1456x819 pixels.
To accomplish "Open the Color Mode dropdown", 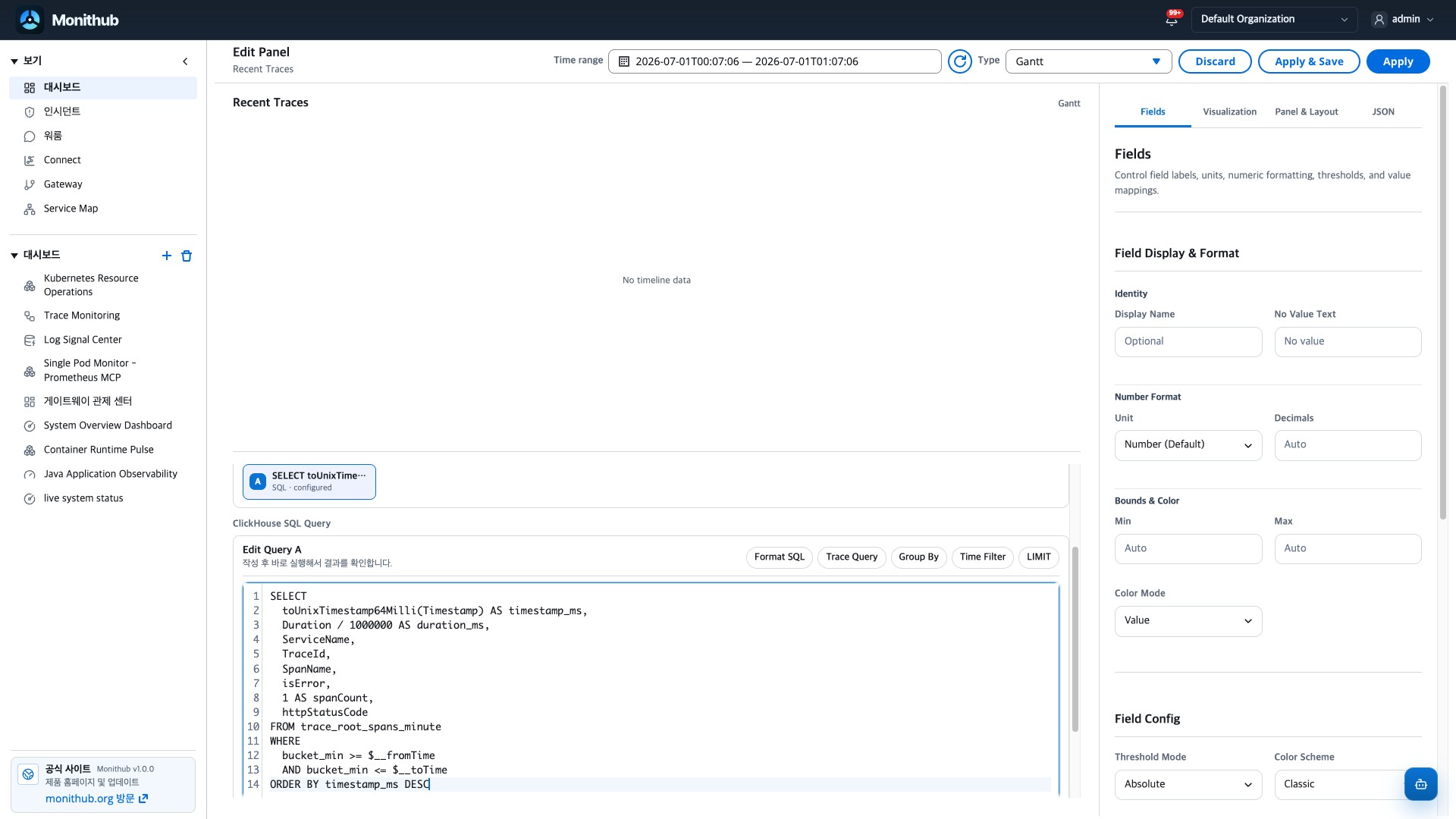I will point(1188,621).
